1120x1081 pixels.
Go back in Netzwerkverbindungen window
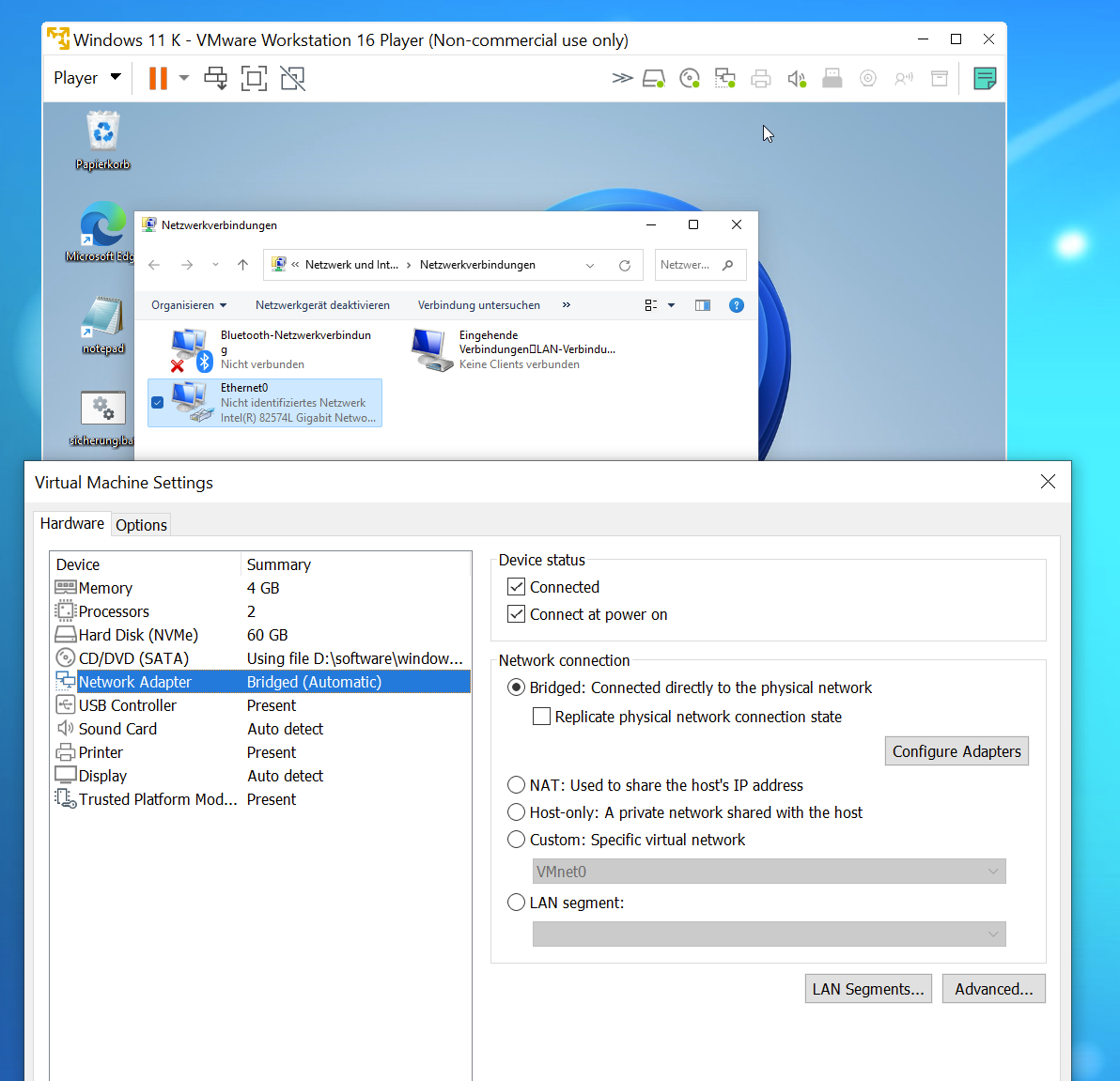[x=154, y=265]
